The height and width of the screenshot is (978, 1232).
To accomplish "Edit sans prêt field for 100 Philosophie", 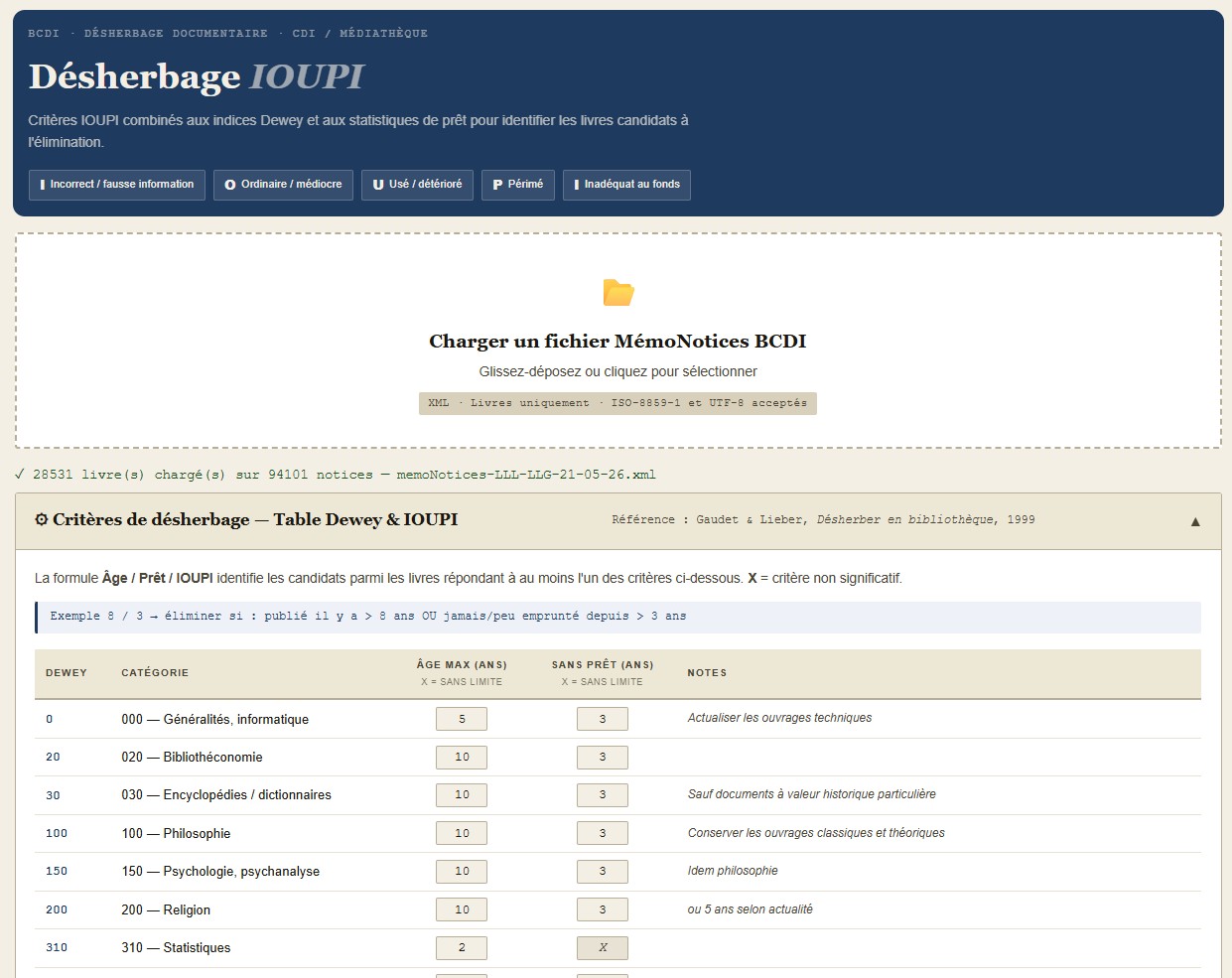I will (x=603, y=833).
